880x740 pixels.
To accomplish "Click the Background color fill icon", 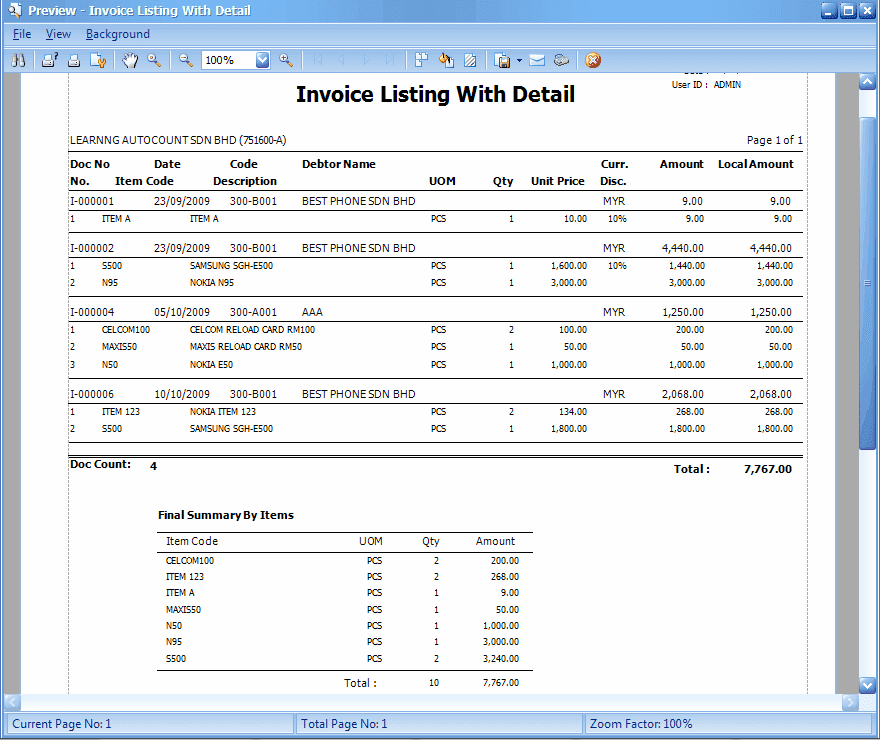I will (446, 60).
